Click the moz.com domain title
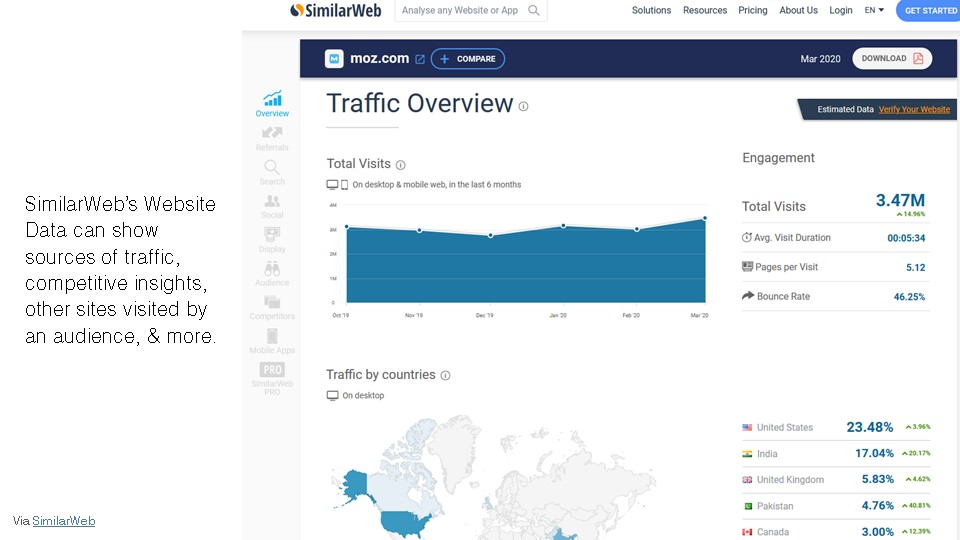960x540 pixels. click(379, 59)
